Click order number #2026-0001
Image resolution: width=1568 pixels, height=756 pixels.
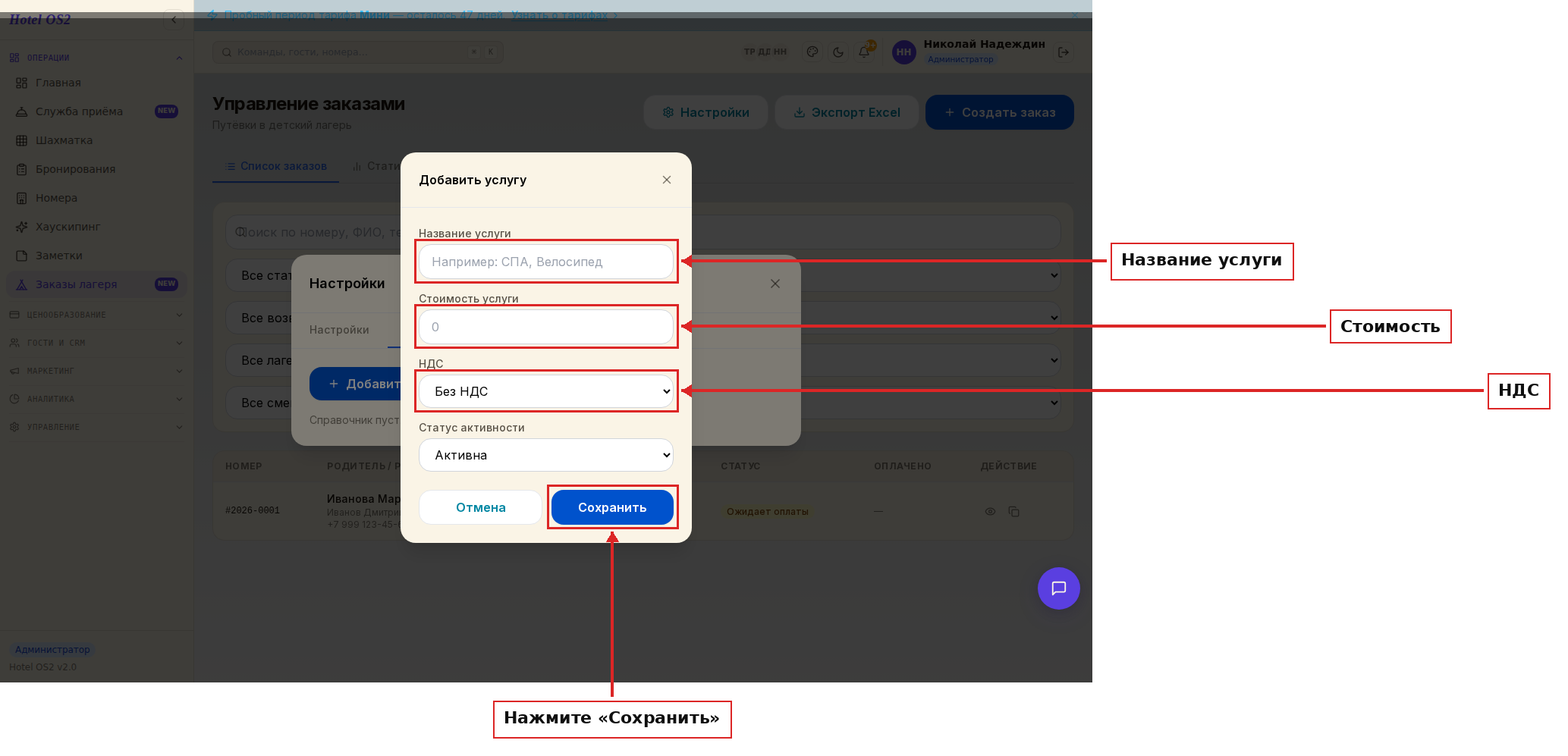[253, 511]
